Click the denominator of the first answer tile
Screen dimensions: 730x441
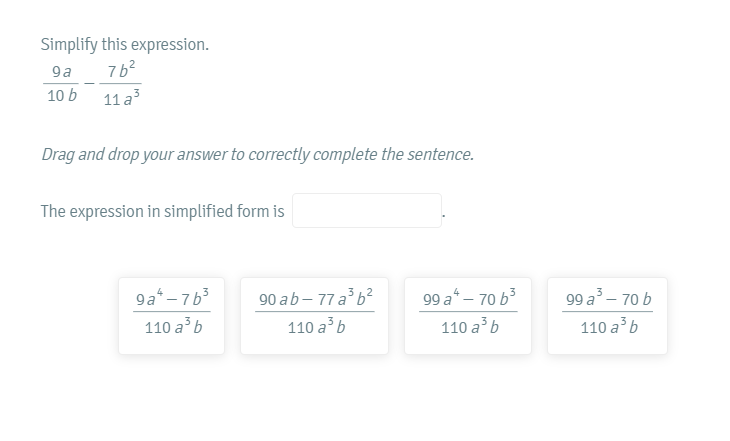coord(171,328)
